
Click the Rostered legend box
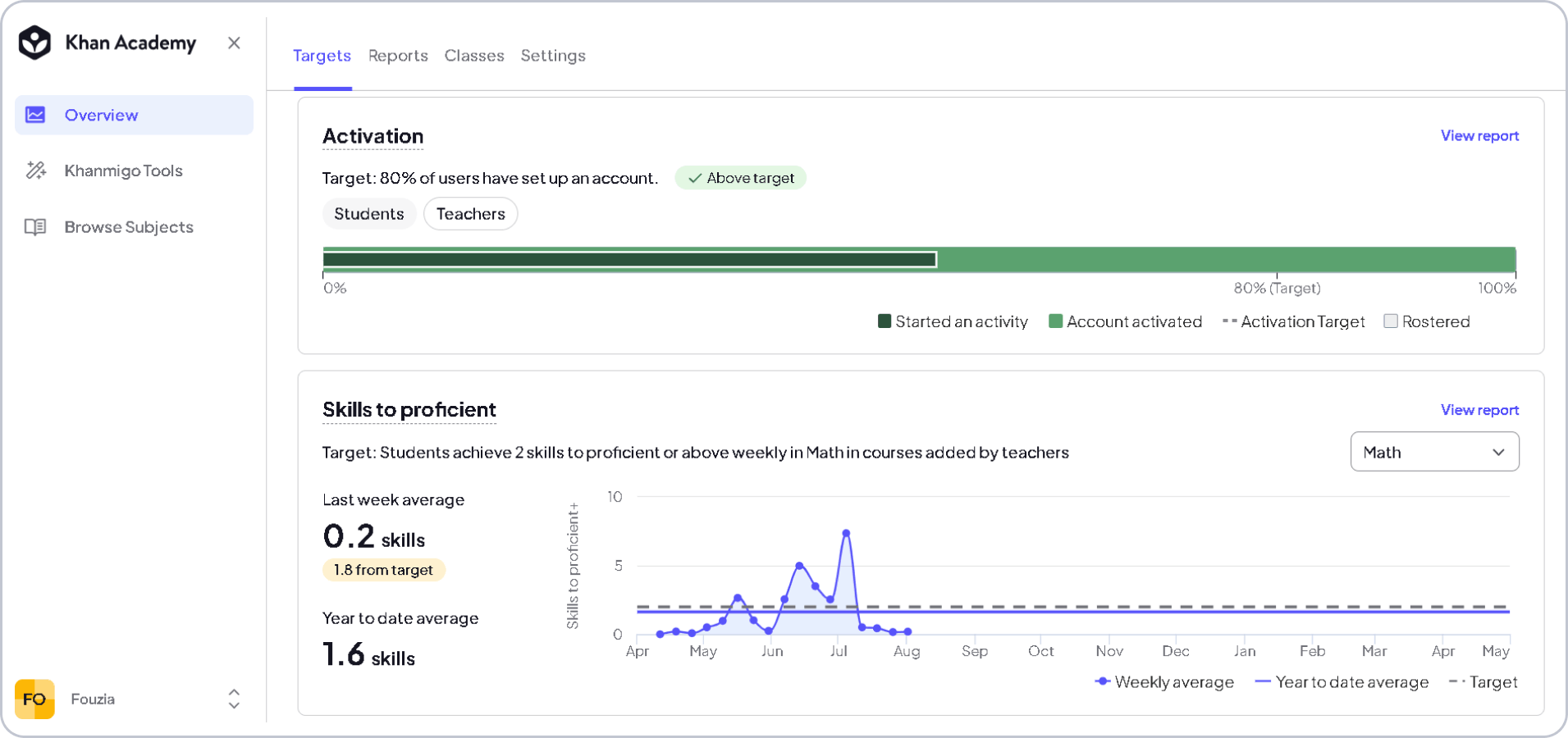tap(1391, 321)
